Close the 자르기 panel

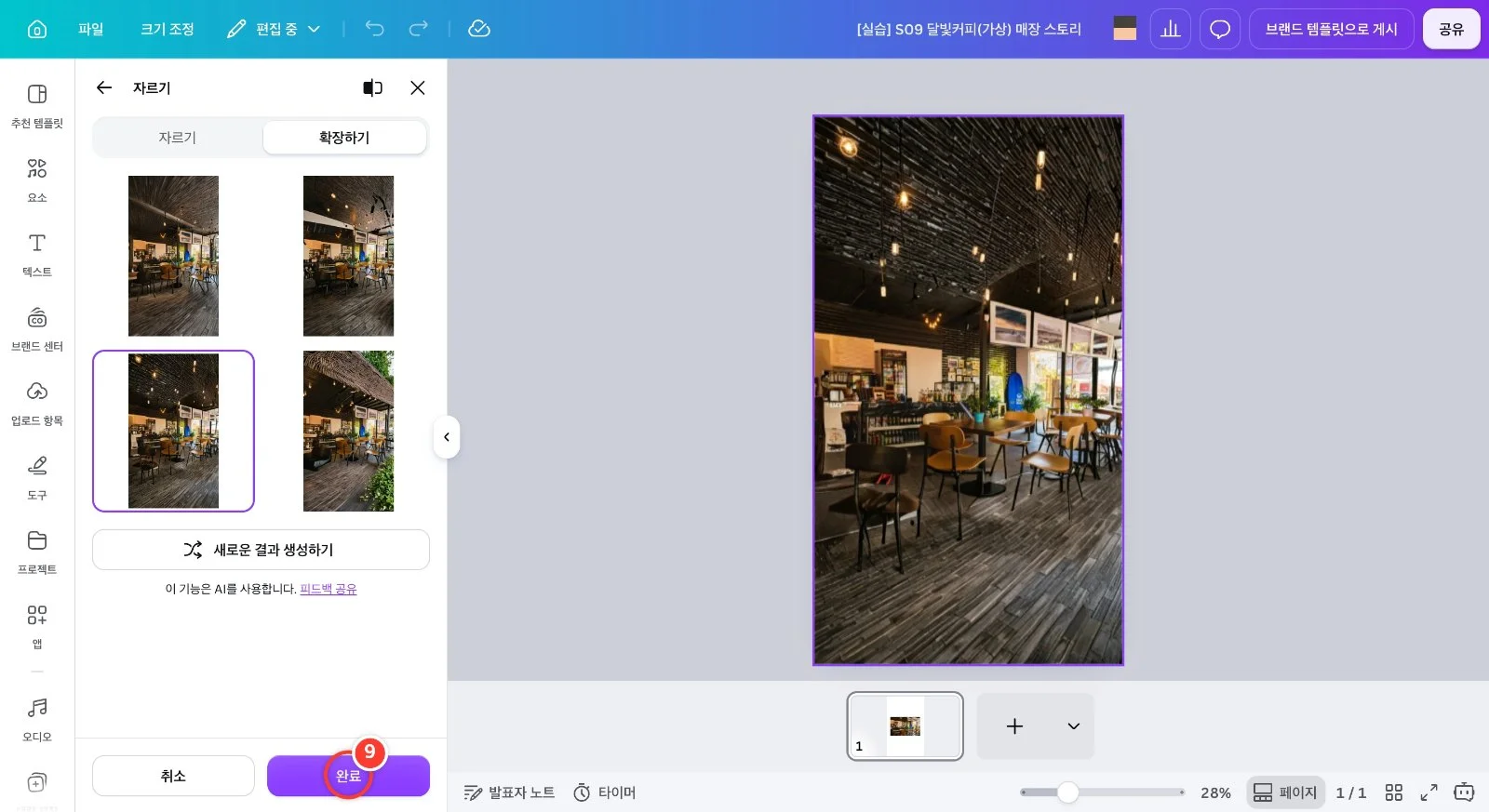click(418, 87)
